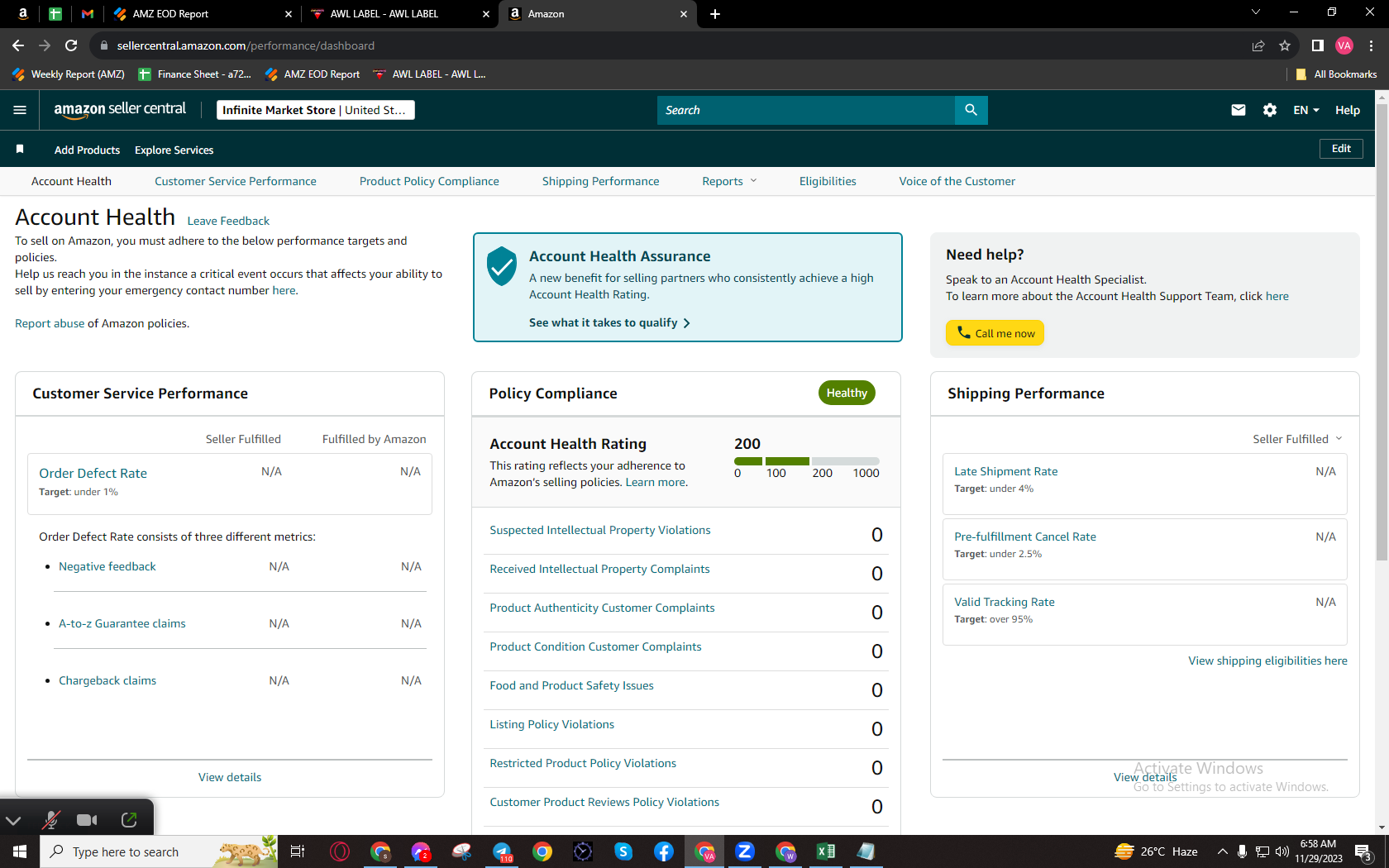Click the Help link in header
This screenshot has width=1389, height=868.
(x=1348, y=110)
